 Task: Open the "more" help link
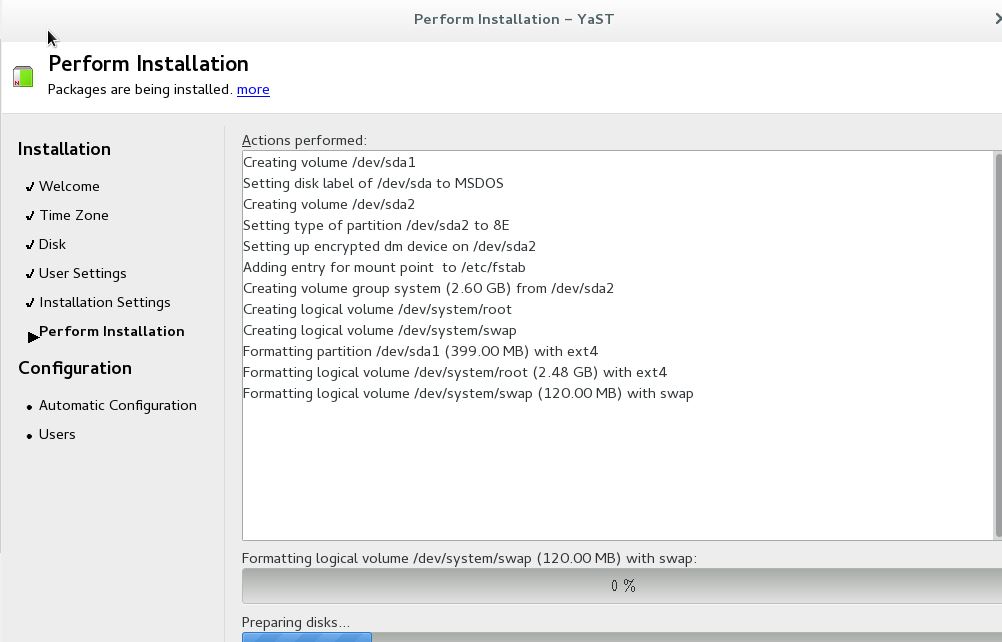(x=253, y=89)
